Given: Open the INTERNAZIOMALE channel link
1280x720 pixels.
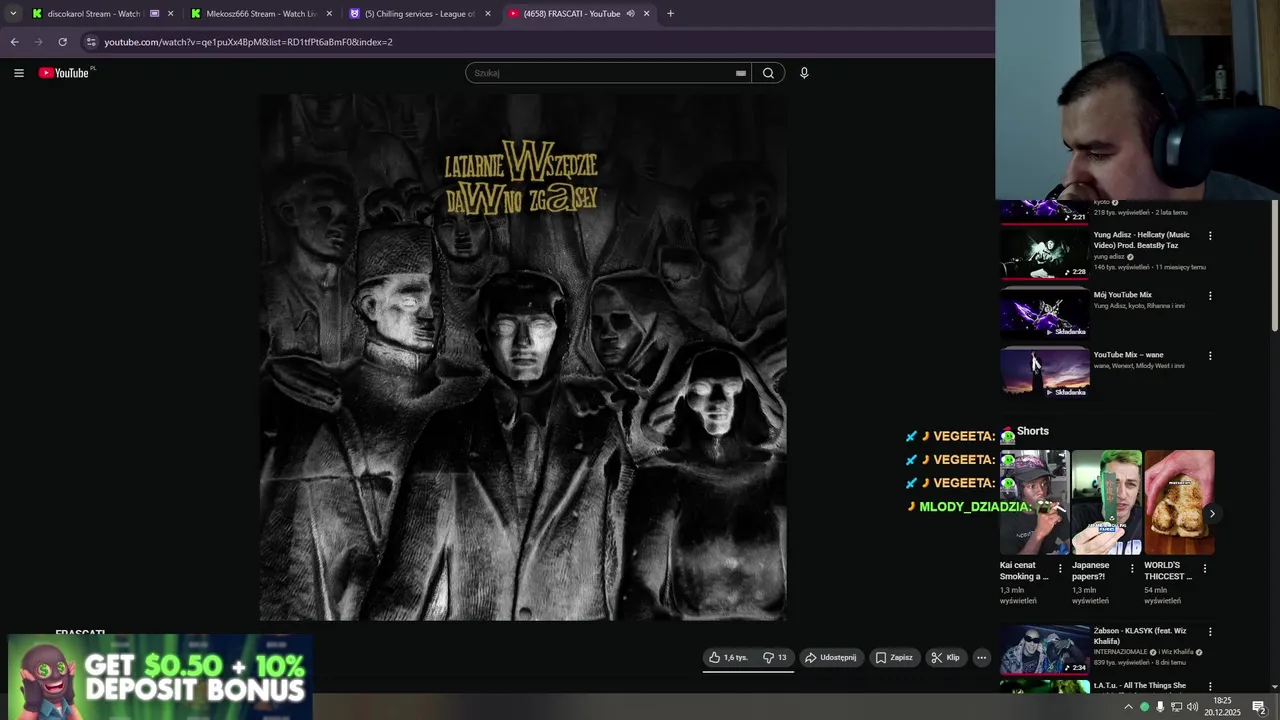Looking at the screenshot, I should (1120, 652).
